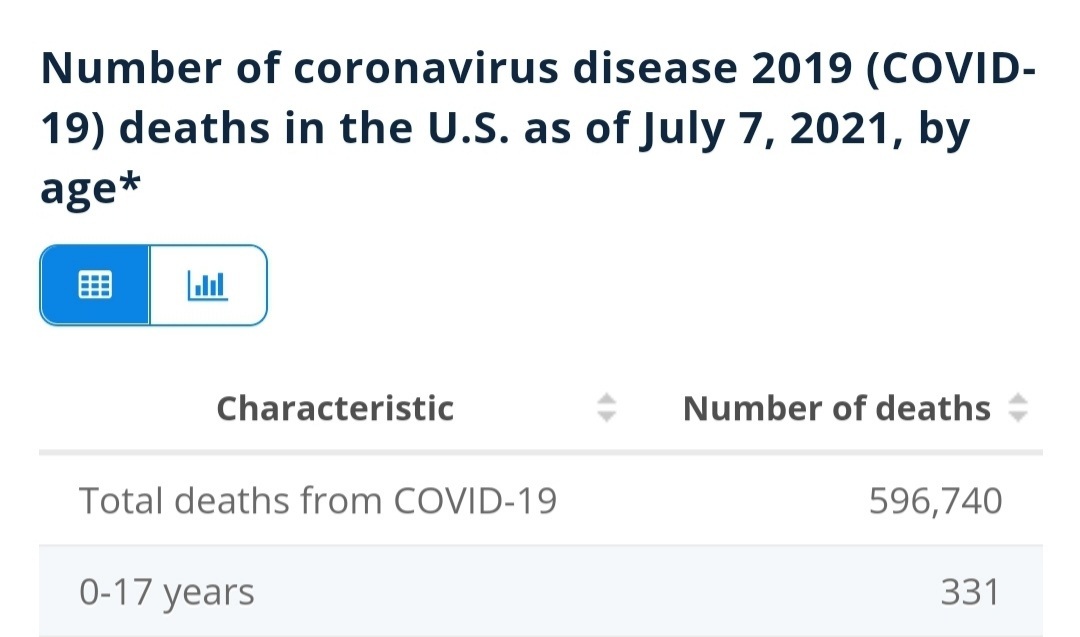Select the Number of deaths column header
The image size is (1080, 637).
click(x=837, y=408)
